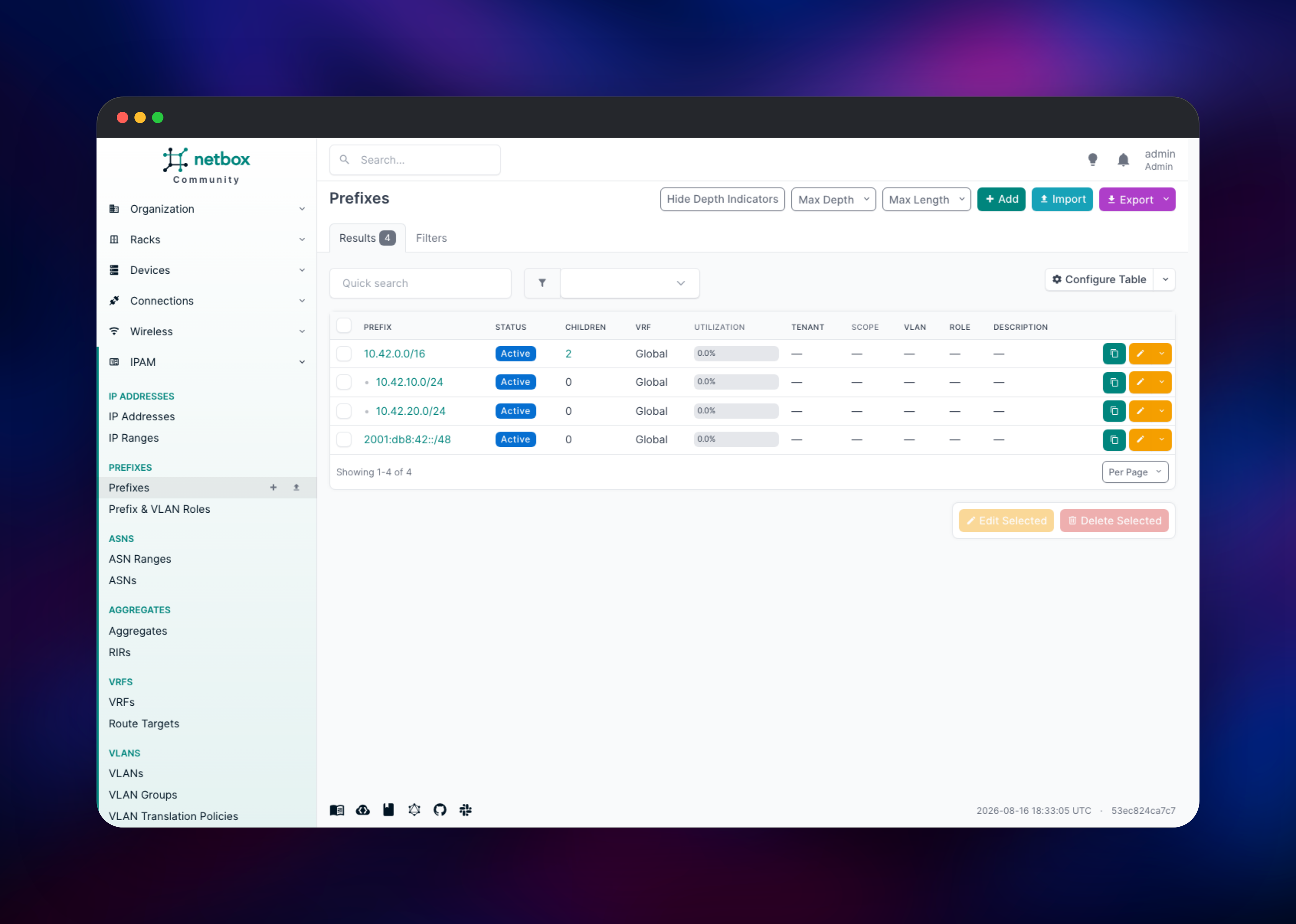1296x924 pixels.
Task: Sort table by Prefix column header
Action: tap(378, 327)
